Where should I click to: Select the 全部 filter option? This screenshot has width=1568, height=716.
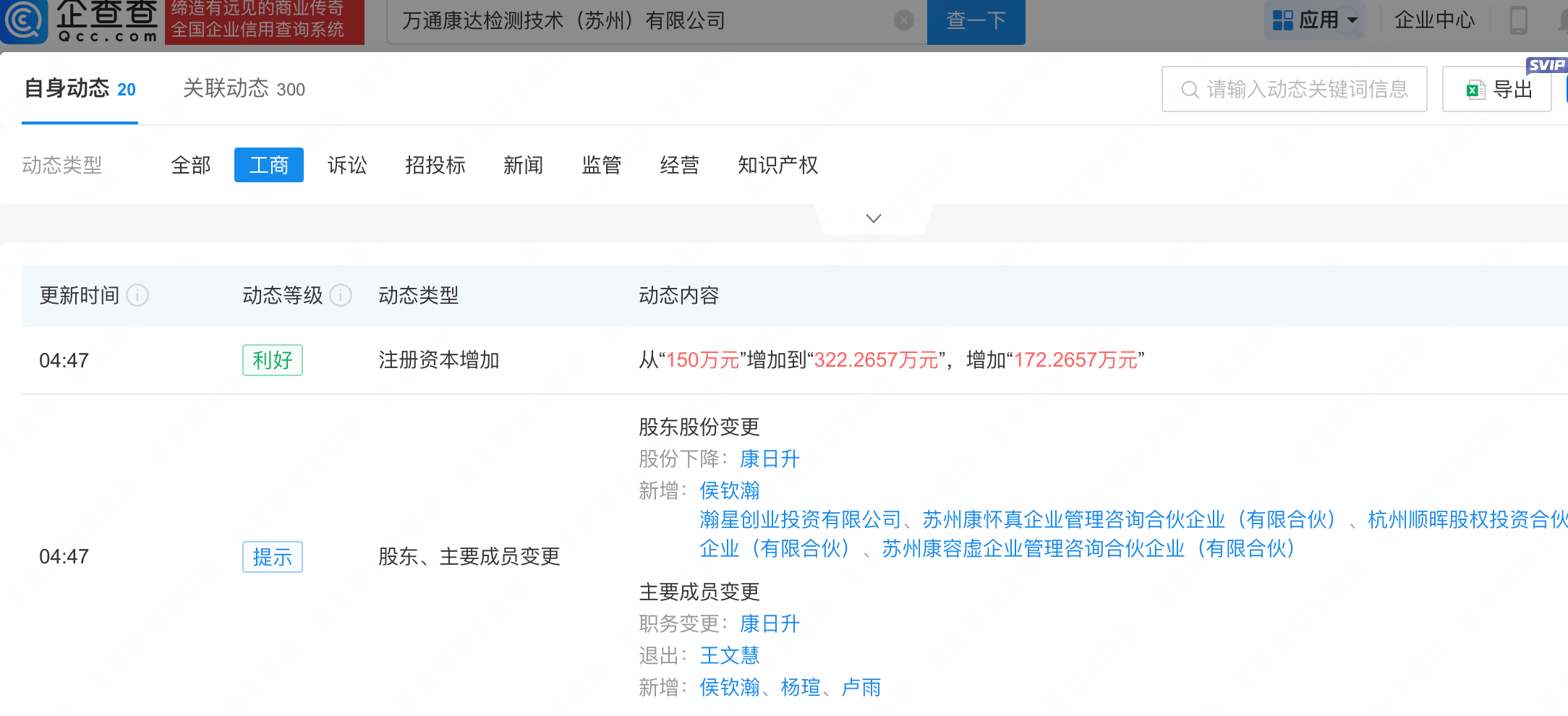click(x=190, y=166)
